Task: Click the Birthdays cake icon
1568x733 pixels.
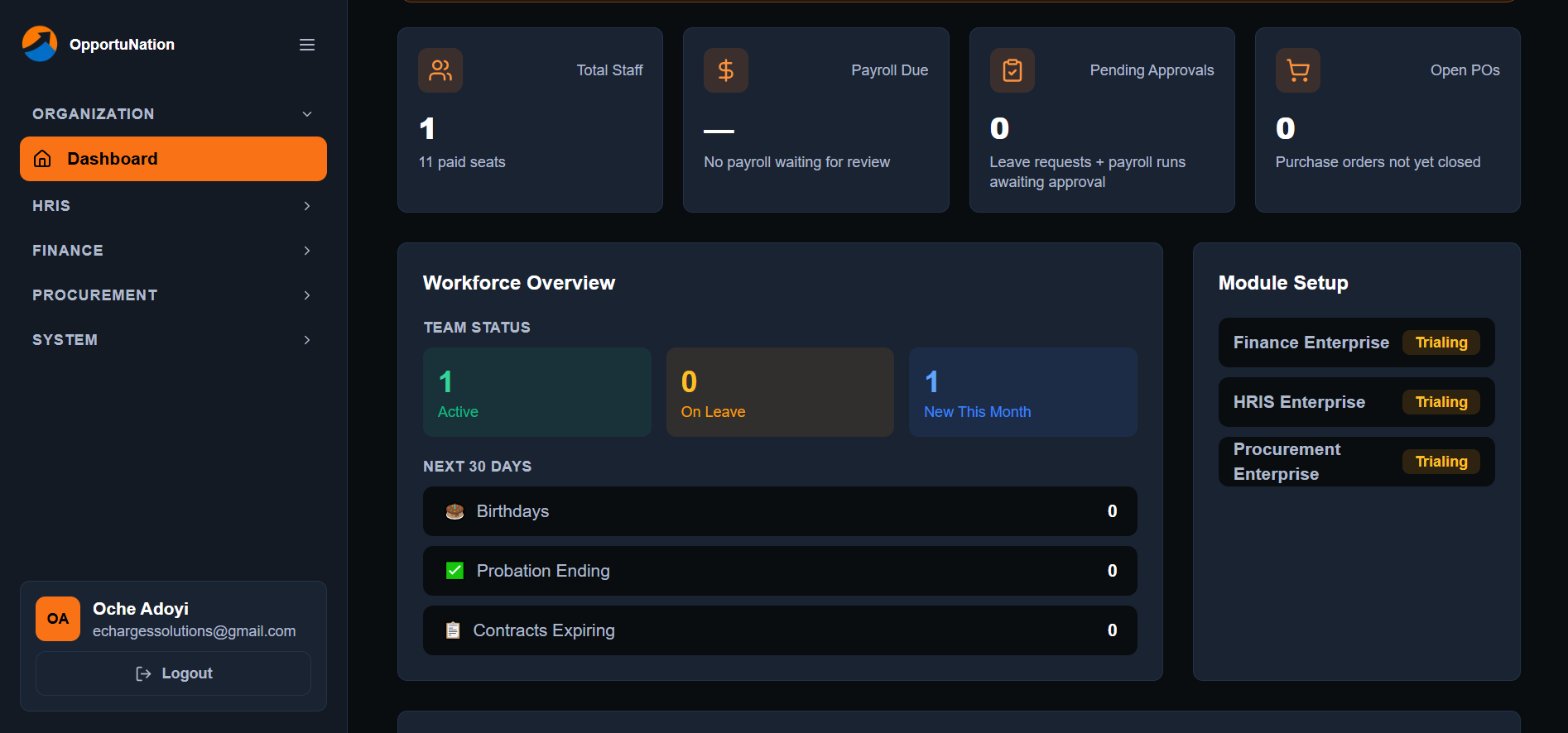Action: [x=455, y=511]
